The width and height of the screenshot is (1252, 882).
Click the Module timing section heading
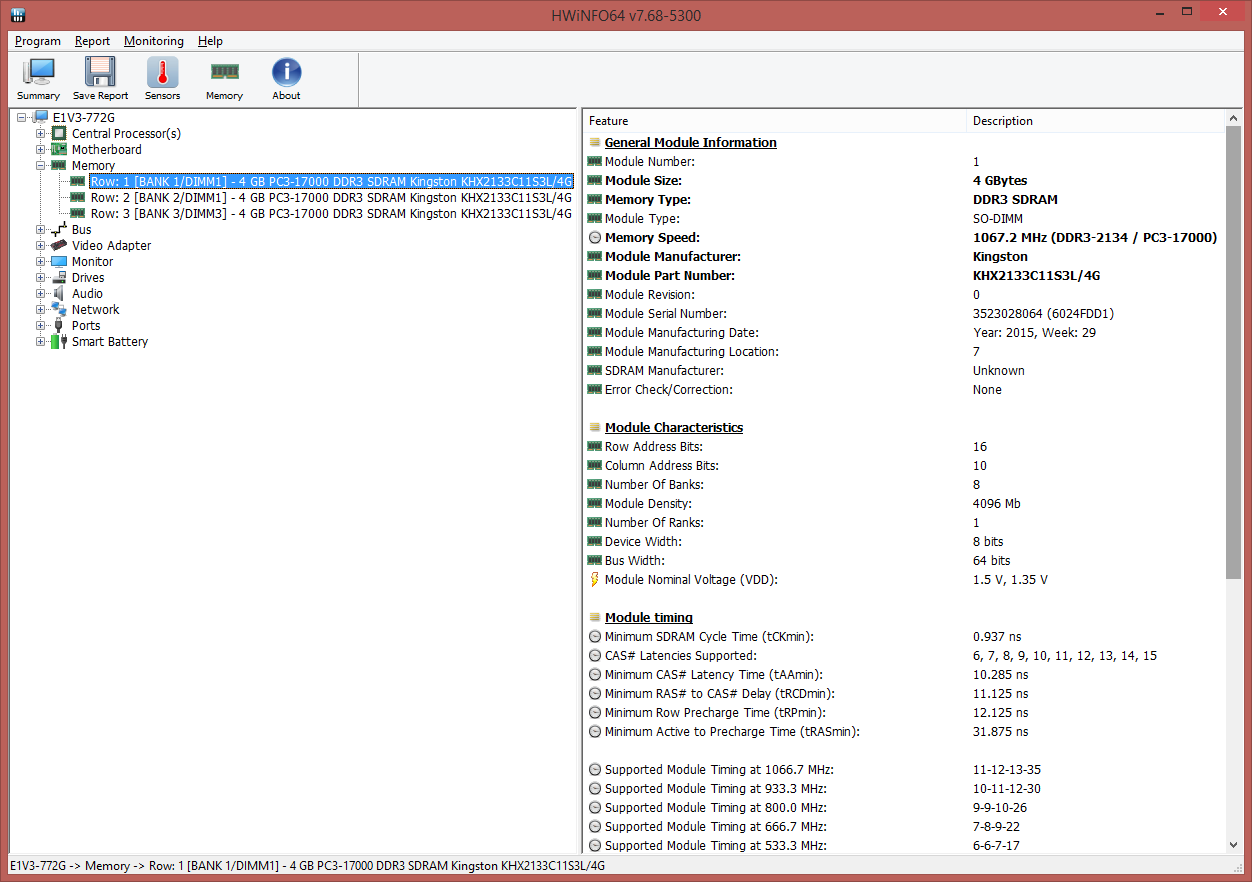pyautogui.click(x=648, y=617)
